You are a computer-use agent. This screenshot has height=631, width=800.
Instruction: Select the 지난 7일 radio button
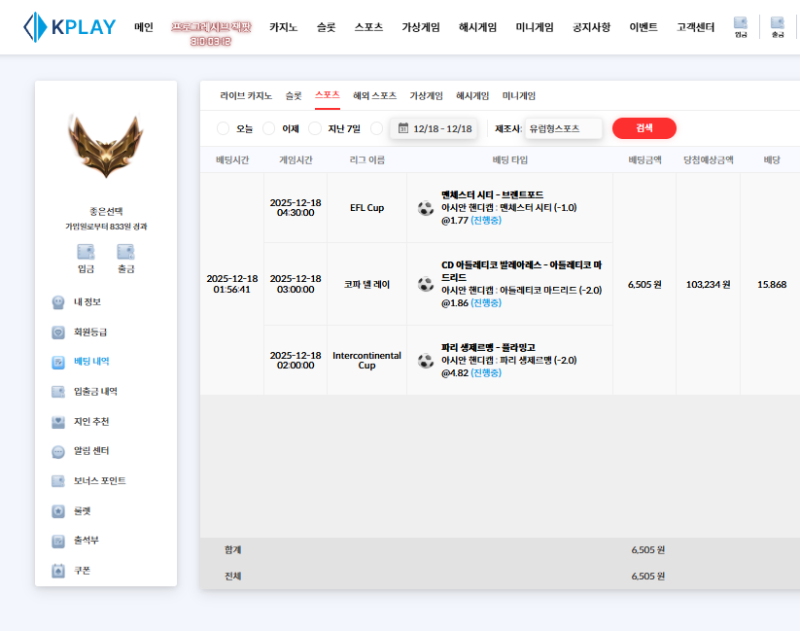click(315, 128)
